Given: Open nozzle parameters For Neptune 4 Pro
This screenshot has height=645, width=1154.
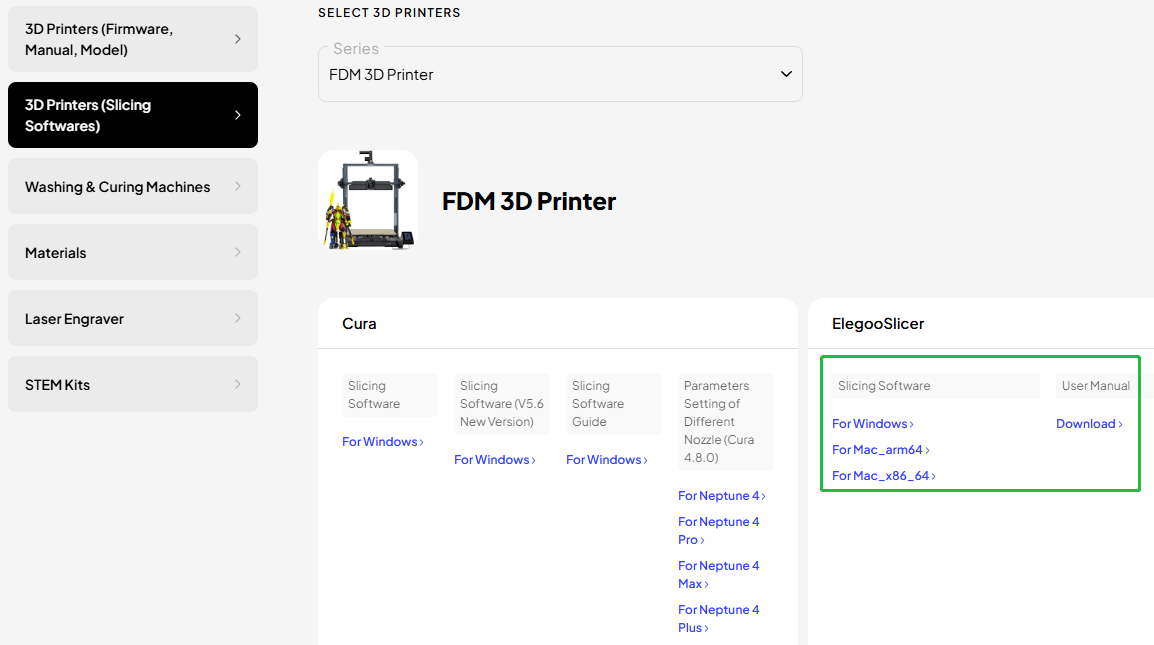Looking at the screenshot, I should coord(718,531).
